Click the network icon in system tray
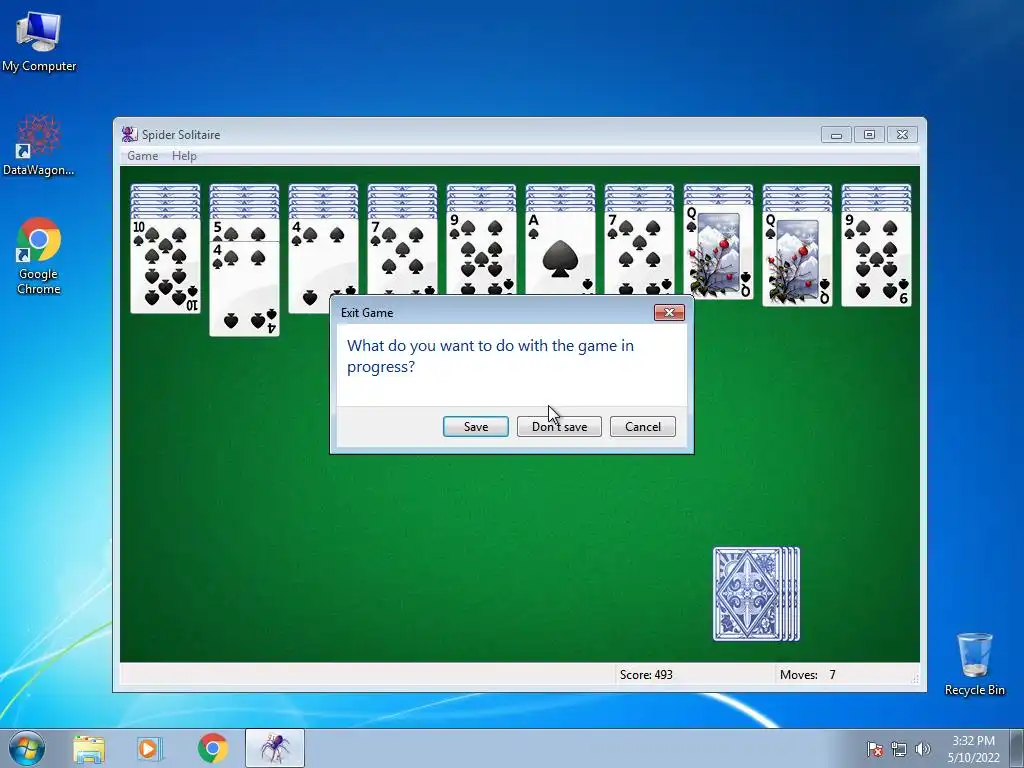The height and width of the screenshot is (768, 1024). click(x=899, y=749)
